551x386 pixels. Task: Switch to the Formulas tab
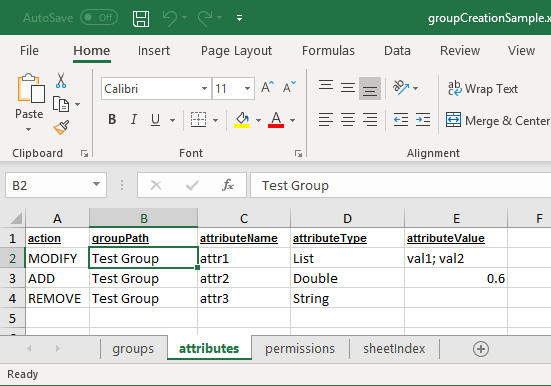click(328, 51)
